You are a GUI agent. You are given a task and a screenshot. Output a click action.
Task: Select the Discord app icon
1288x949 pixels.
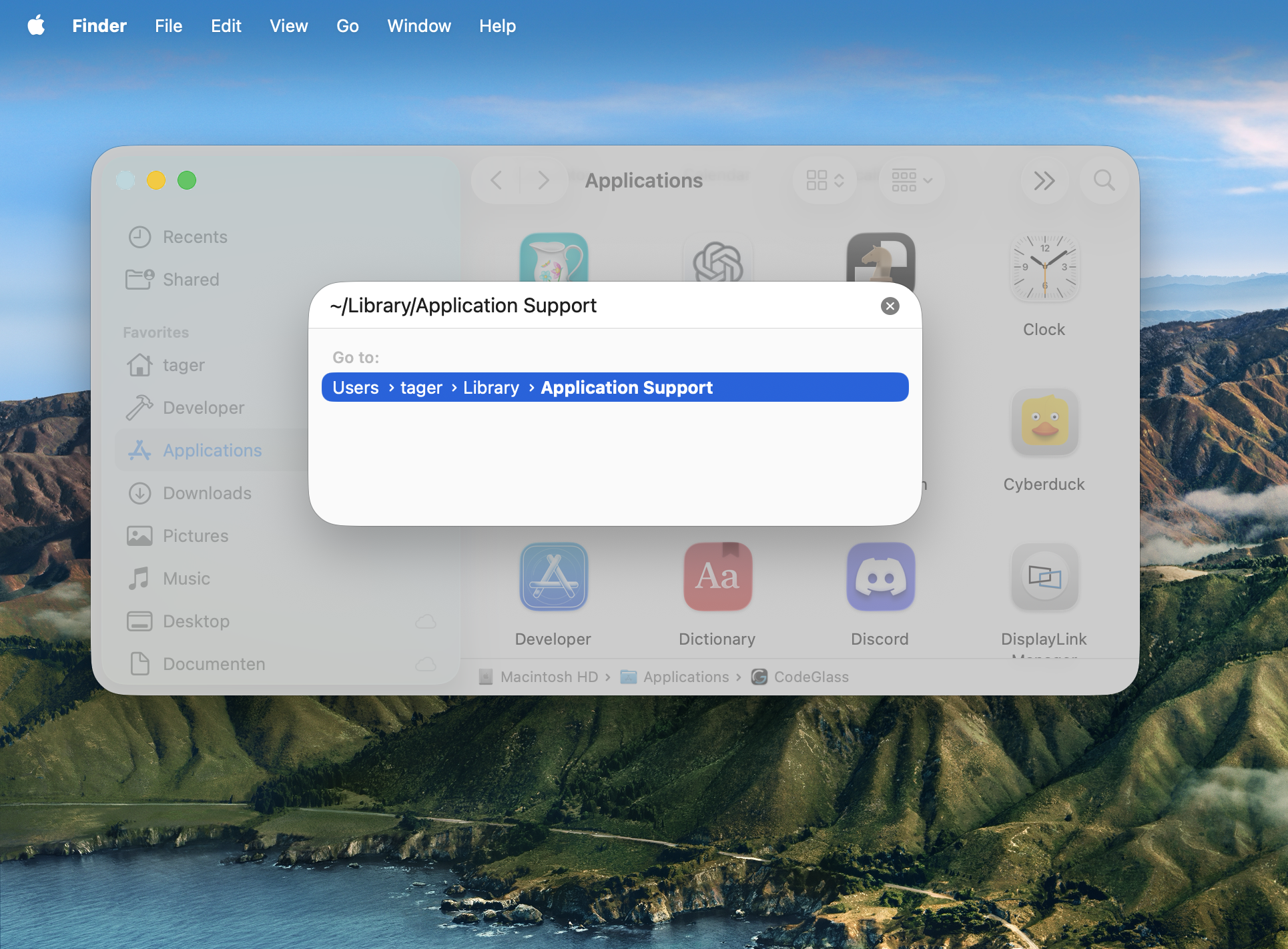tap(880, 577)
